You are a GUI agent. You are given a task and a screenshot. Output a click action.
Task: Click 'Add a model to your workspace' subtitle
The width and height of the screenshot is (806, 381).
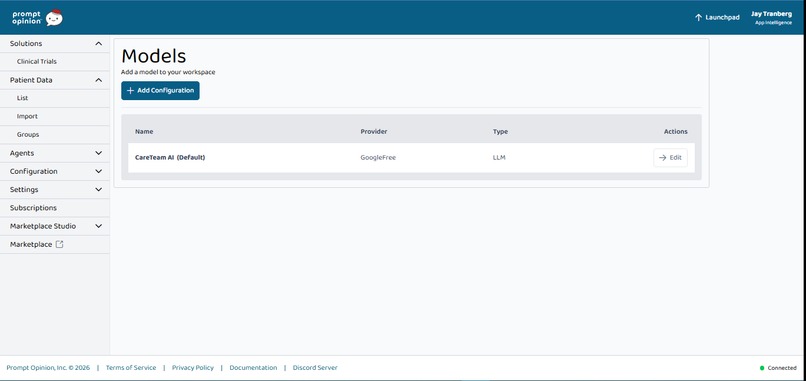click(x=168, y=72)
